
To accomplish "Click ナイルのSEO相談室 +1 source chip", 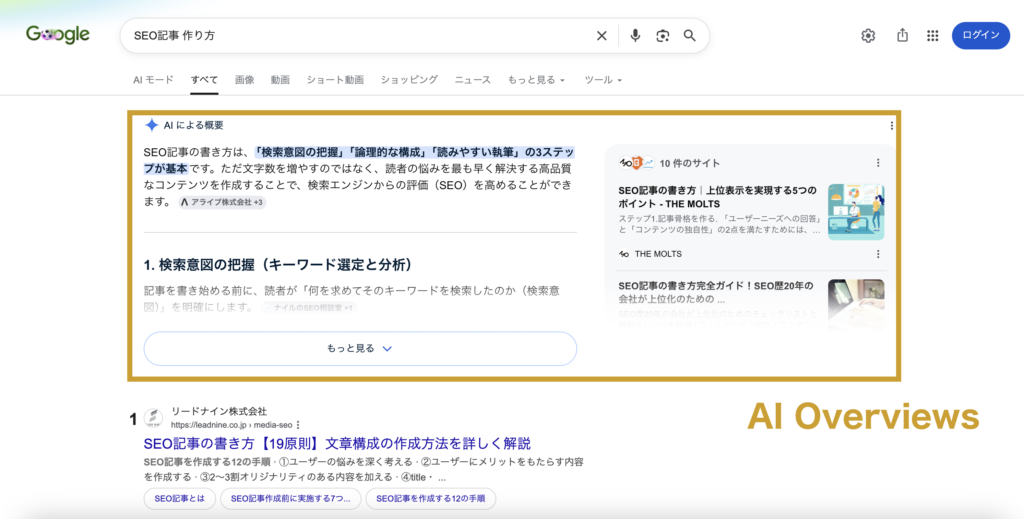I will tap(309, 307).
